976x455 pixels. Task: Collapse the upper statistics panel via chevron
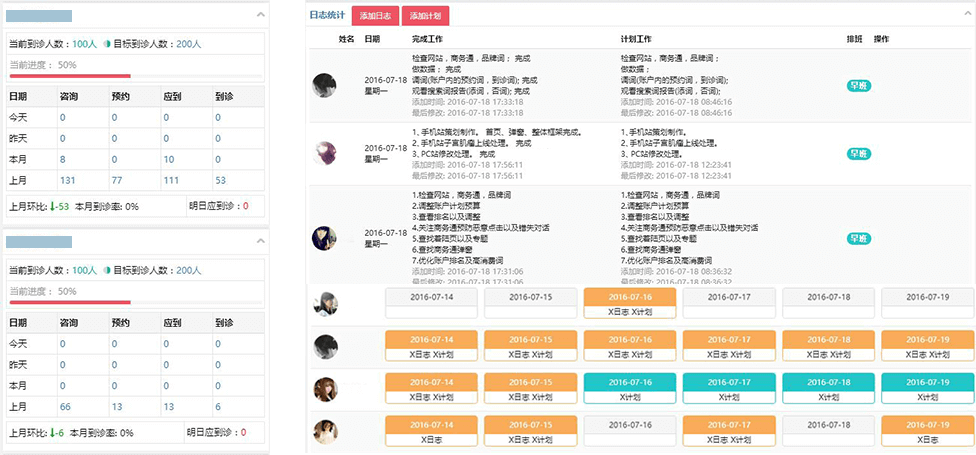click(261, 16)
